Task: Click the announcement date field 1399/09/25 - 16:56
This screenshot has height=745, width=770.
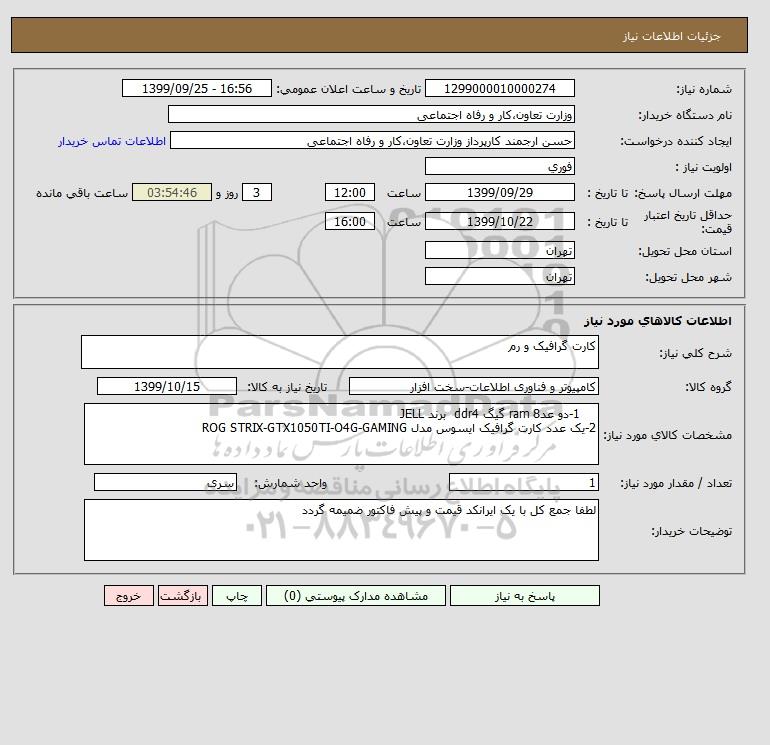Action: coord(196,88)
